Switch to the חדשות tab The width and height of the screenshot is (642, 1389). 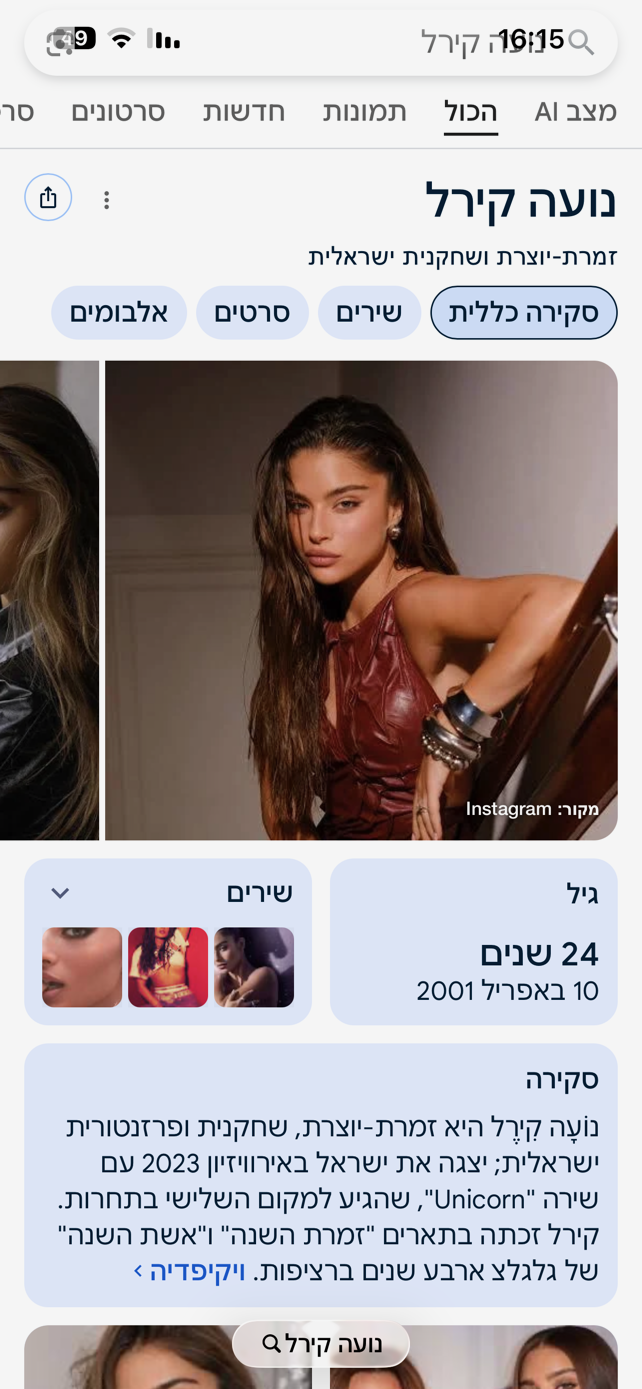point(244,111)
